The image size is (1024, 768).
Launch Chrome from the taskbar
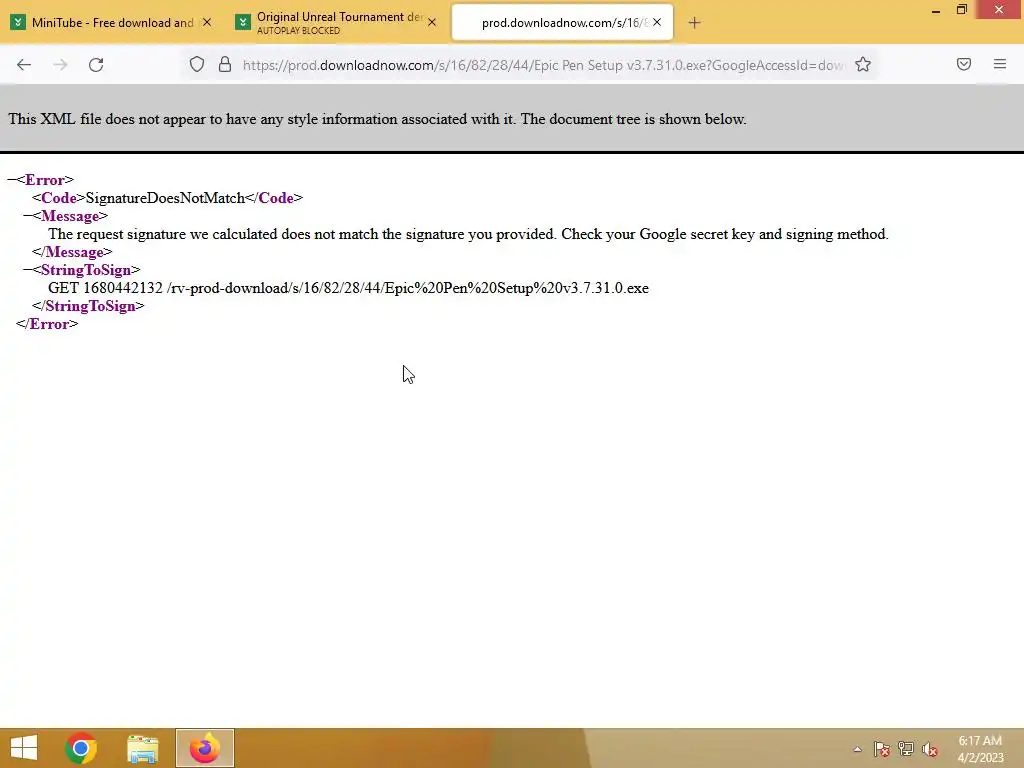(81, 748)
